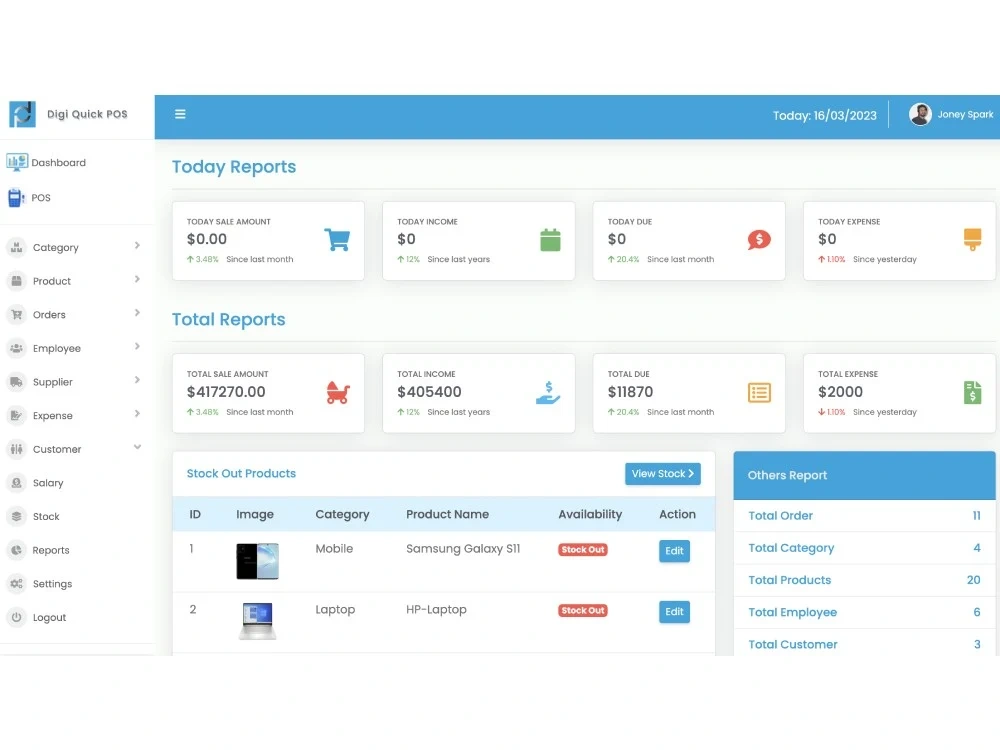This screenshot has height=750, width=1000.
Task: Click the HP-Laptop product thumbnail
Action: click(258, 621)
